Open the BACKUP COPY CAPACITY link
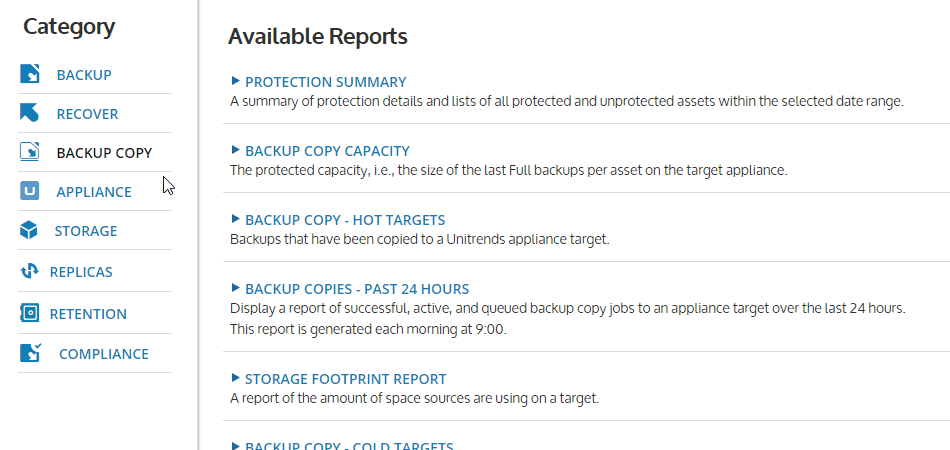The width and height of the screenshot is (950, 450). point(328,151)
